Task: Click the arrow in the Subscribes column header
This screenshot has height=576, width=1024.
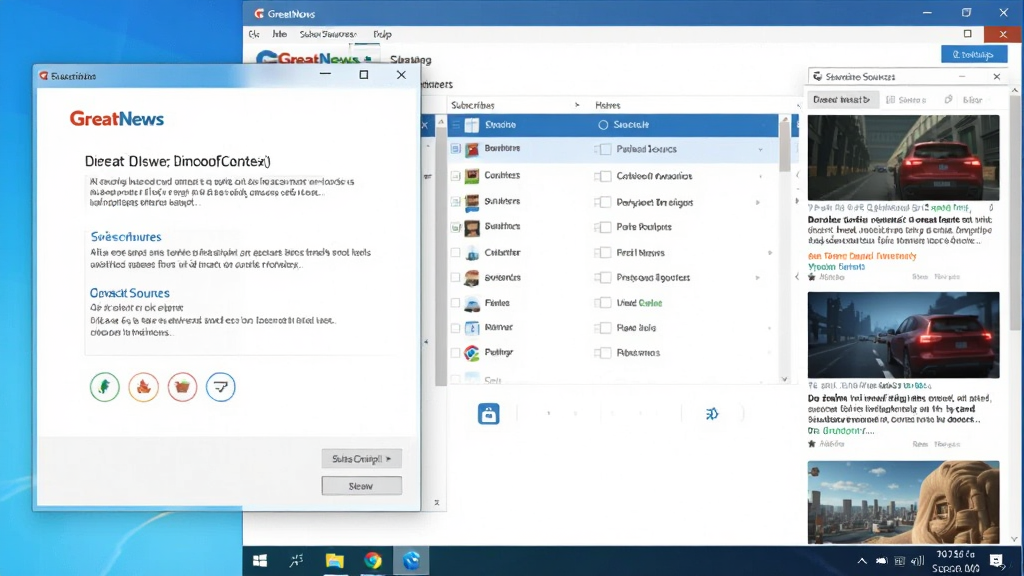Action: 577,105
